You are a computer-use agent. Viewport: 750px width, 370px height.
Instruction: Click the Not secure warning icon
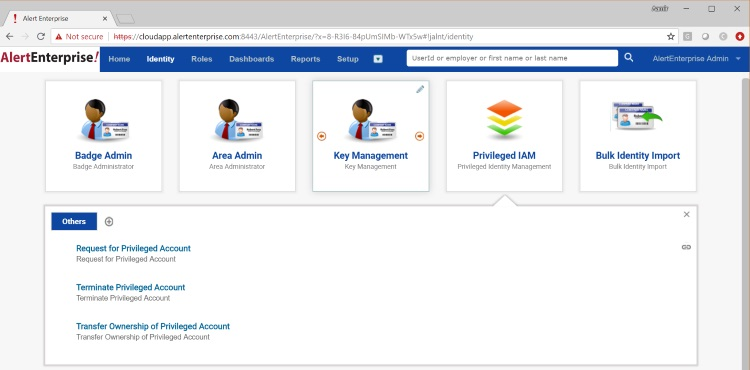pyautogui.click(x=59, y=36)
